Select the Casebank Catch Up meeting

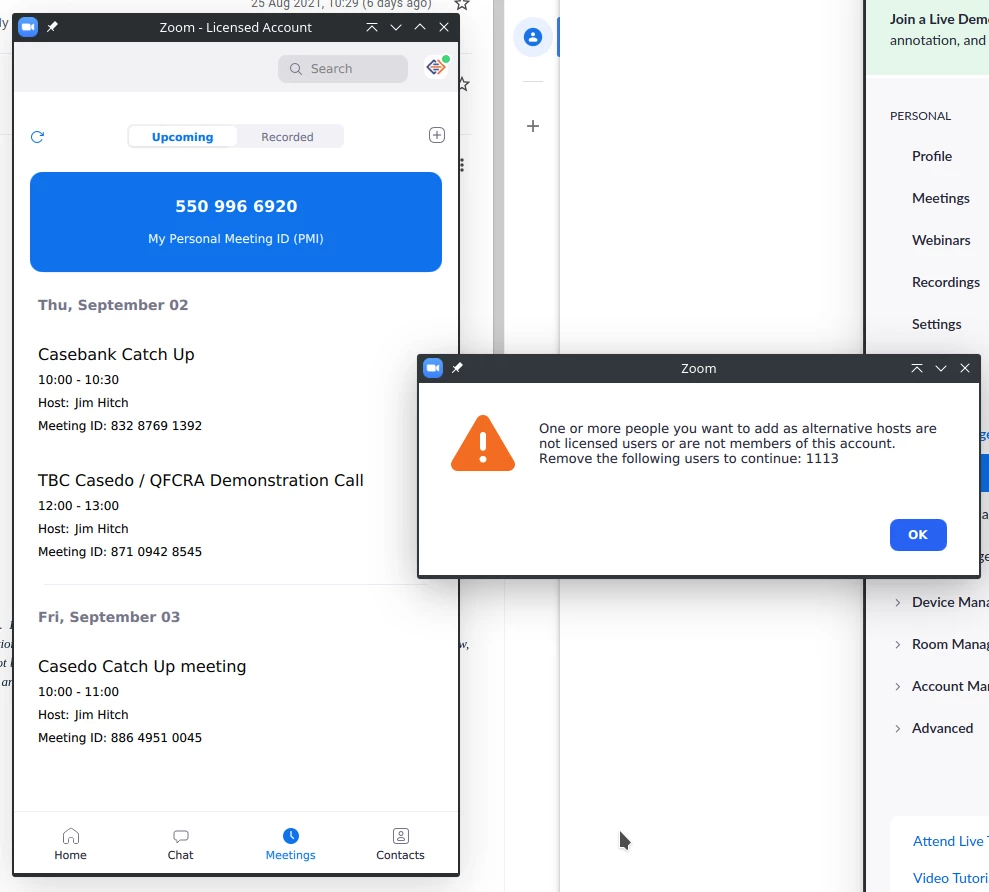tap(116, 355)
